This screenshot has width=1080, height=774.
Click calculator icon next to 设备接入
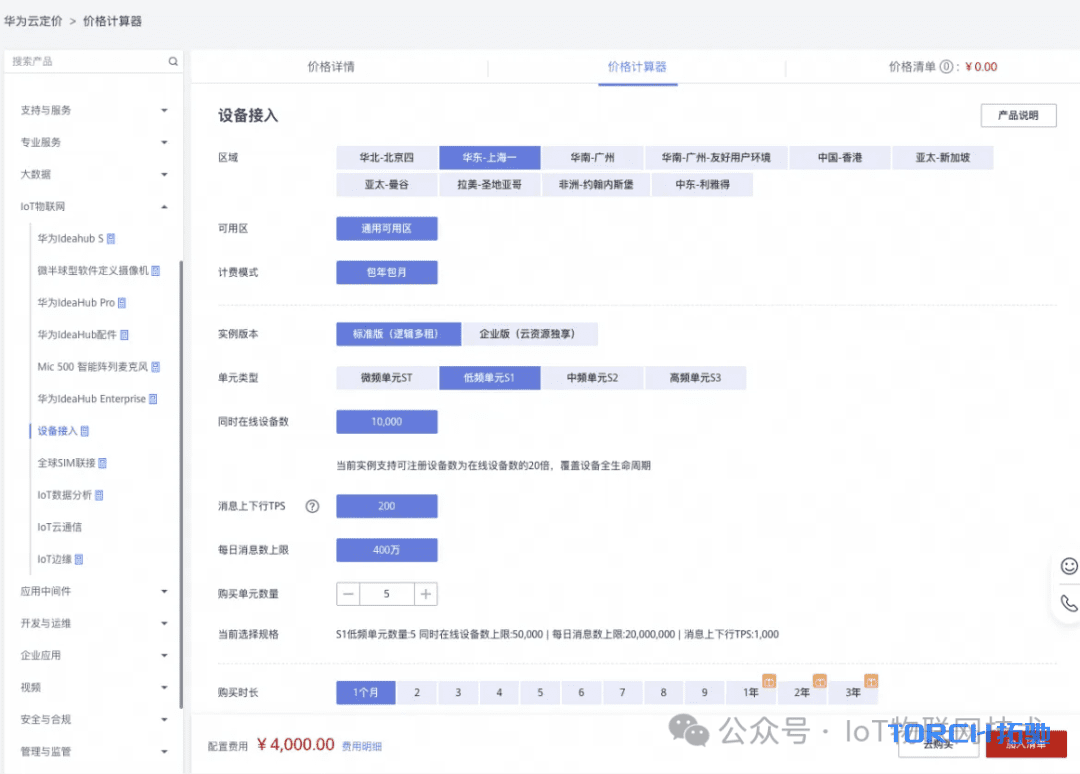[x=85, y=431]
